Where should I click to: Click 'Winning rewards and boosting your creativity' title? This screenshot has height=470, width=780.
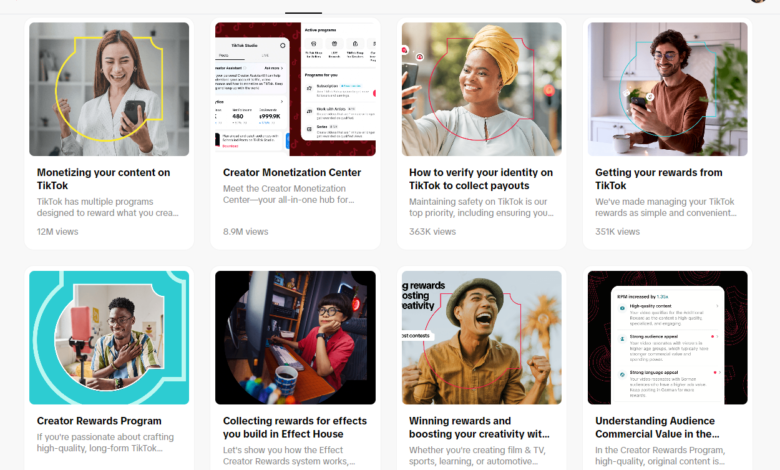coord(479,427)
